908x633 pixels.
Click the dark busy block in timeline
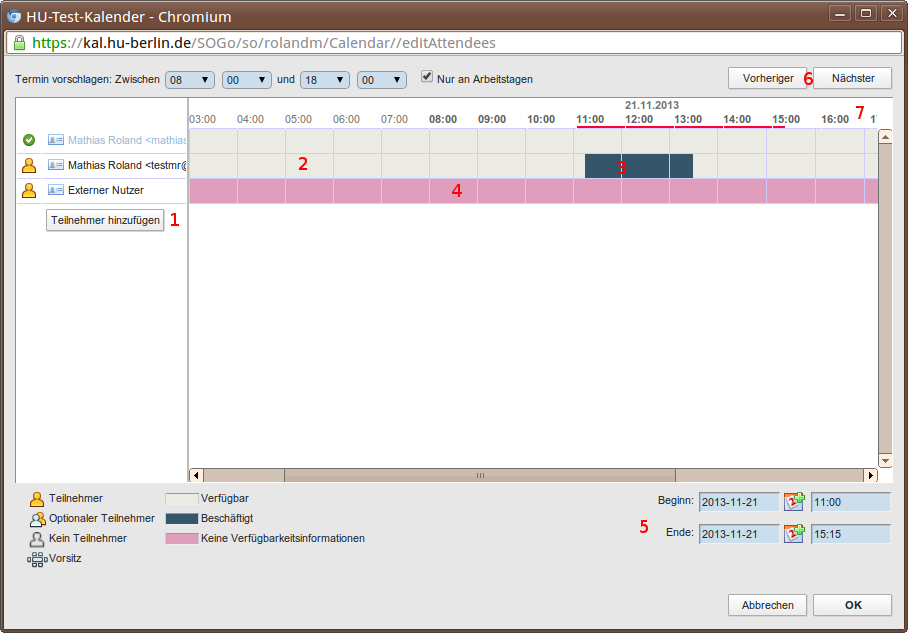click(x=638, y=166)
